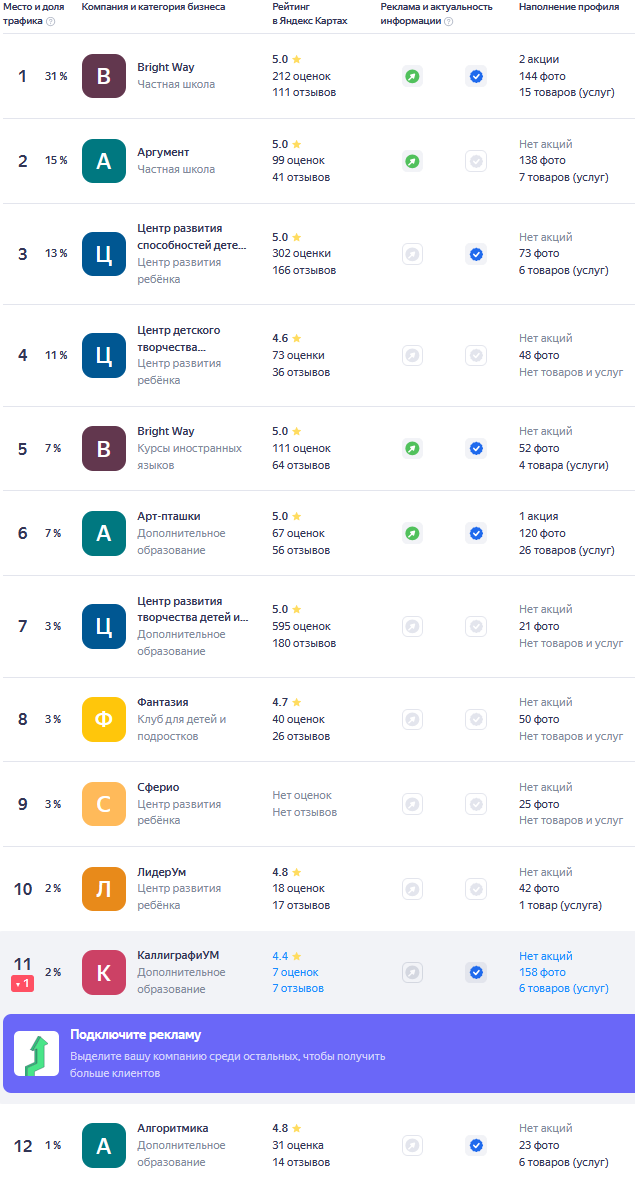Click the Нет оценок text for Сферио
Image resolution: width=635 pixels, height=1185 pixels.
point(302,795)
